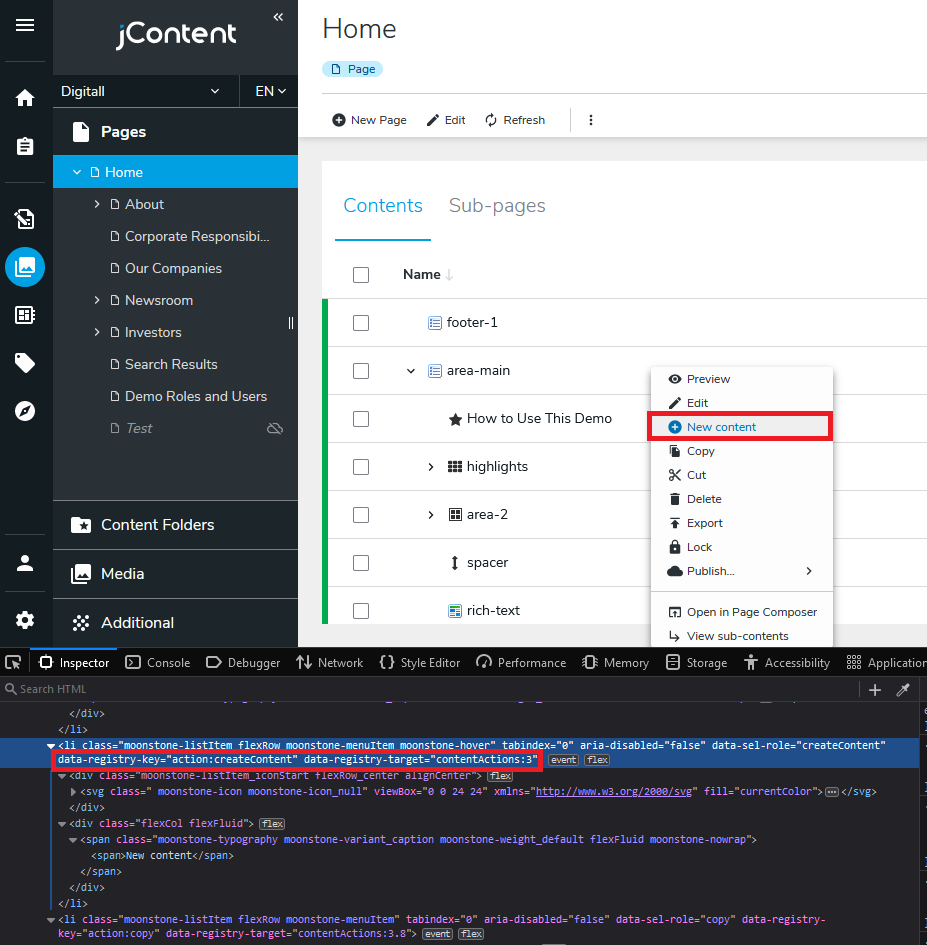Image resolution: width=927 pixels, height=945 pixels.
Task: Tick the checkbox for rich-text row
Action: click(x=361, y=611)
